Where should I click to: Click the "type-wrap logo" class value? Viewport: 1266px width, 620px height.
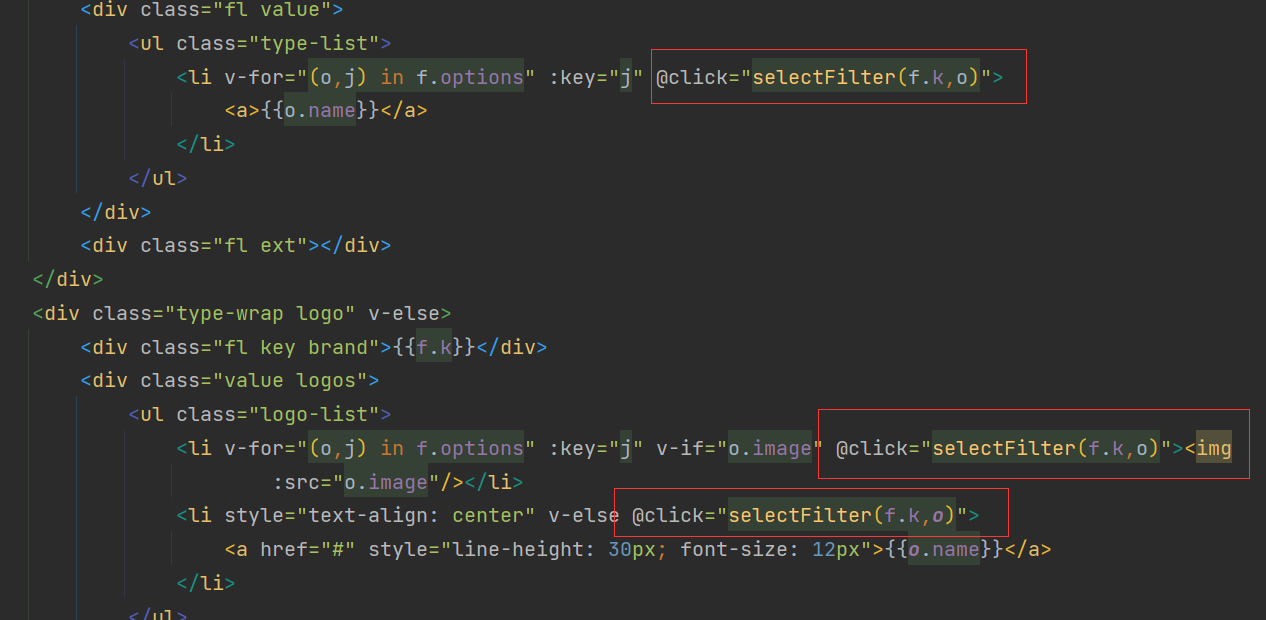click(x=260, y=313)
